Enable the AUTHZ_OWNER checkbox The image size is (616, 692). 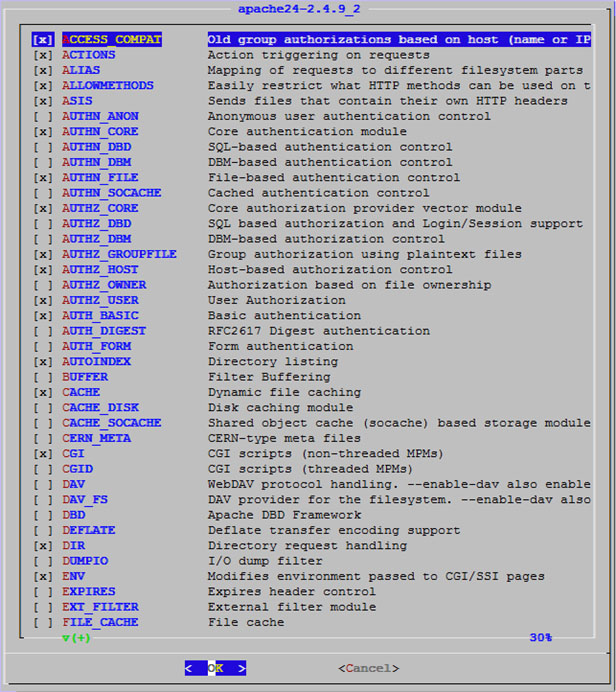(x=43, y=285)
